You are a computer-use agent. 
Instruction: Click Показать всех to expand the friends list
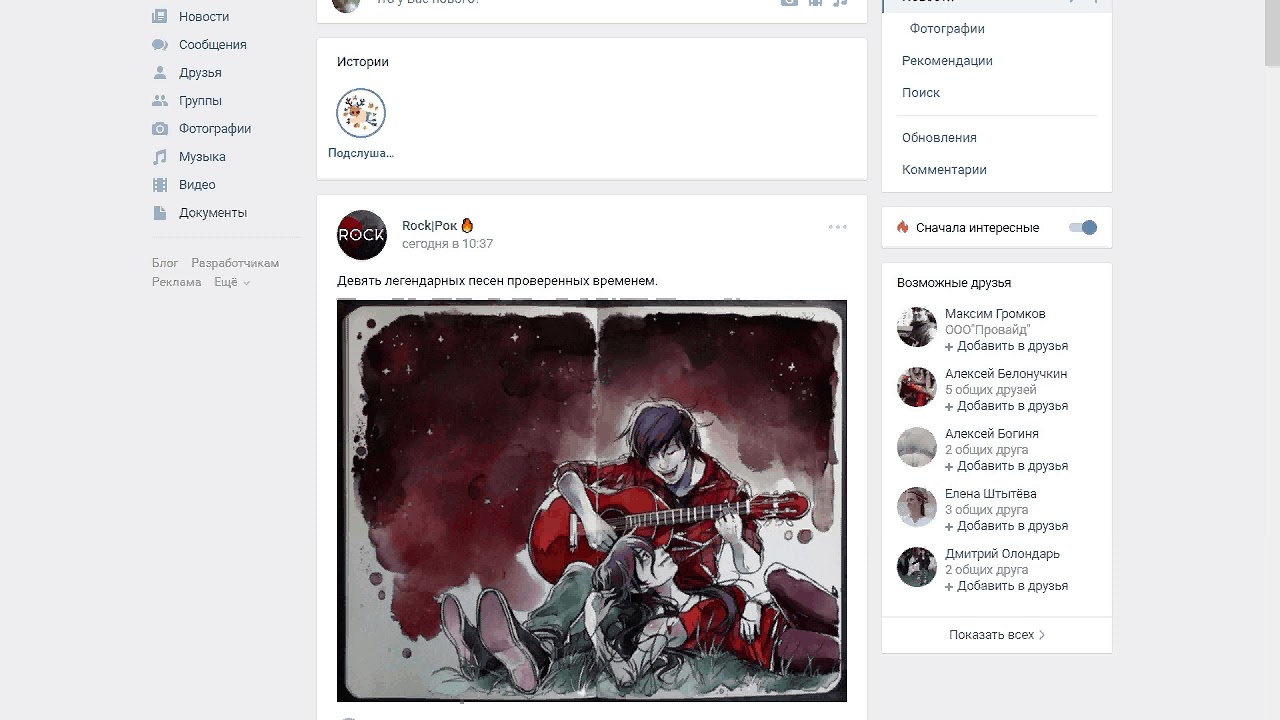997,635
